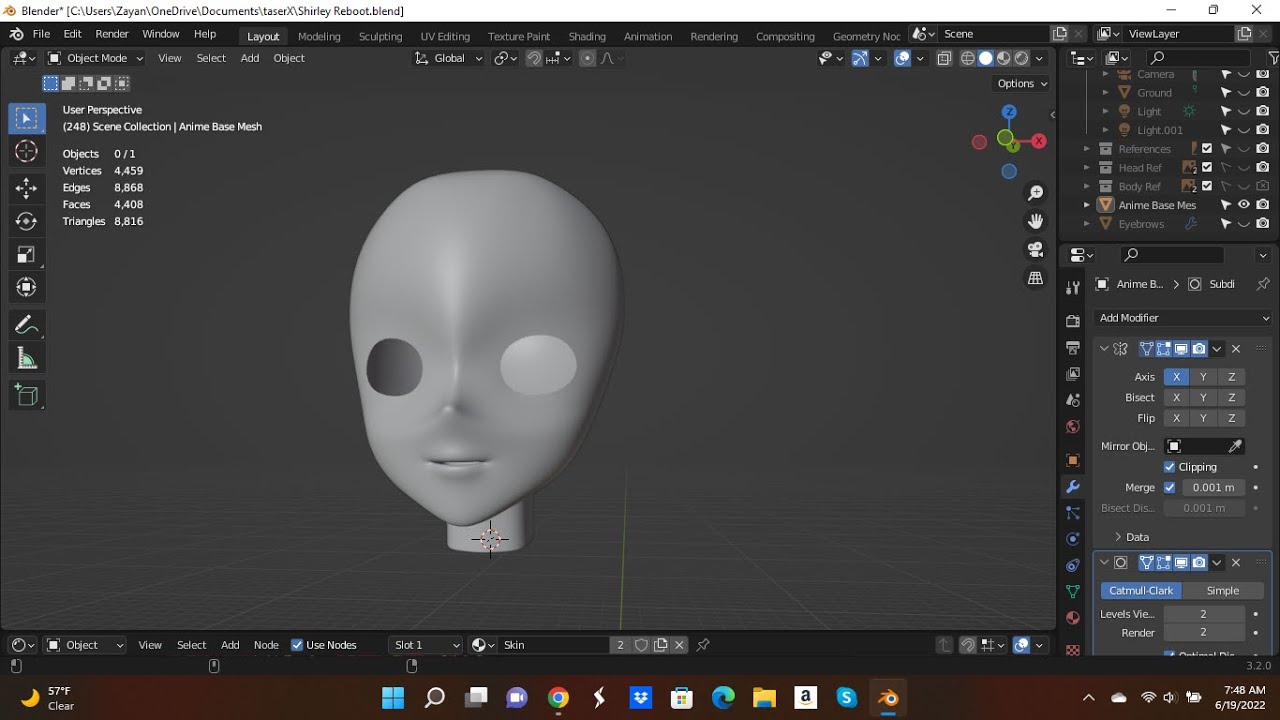The image size is (1280, 720).
Task: Open Google Chrome from the taskbar
Action: (558, 698)
